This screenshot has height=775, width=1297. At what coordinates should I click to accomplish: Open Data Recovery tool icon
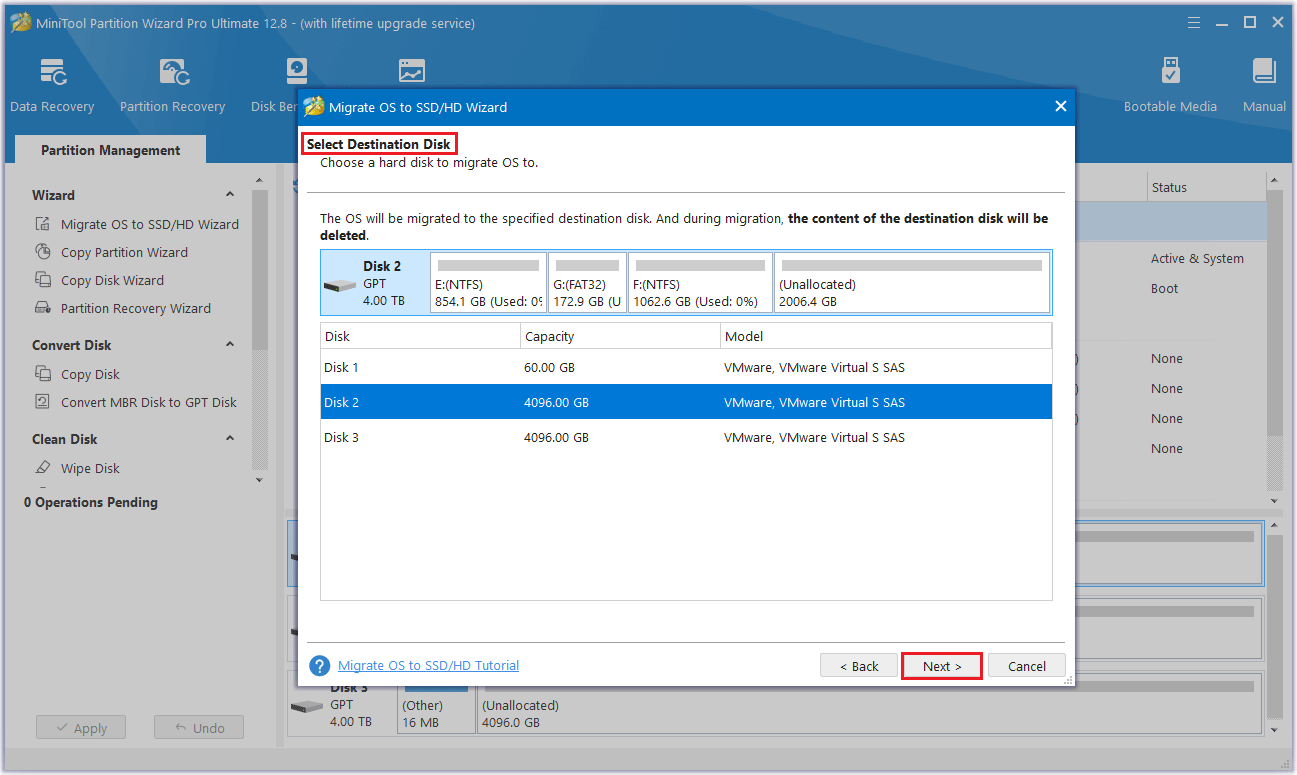tap(52, 72)
